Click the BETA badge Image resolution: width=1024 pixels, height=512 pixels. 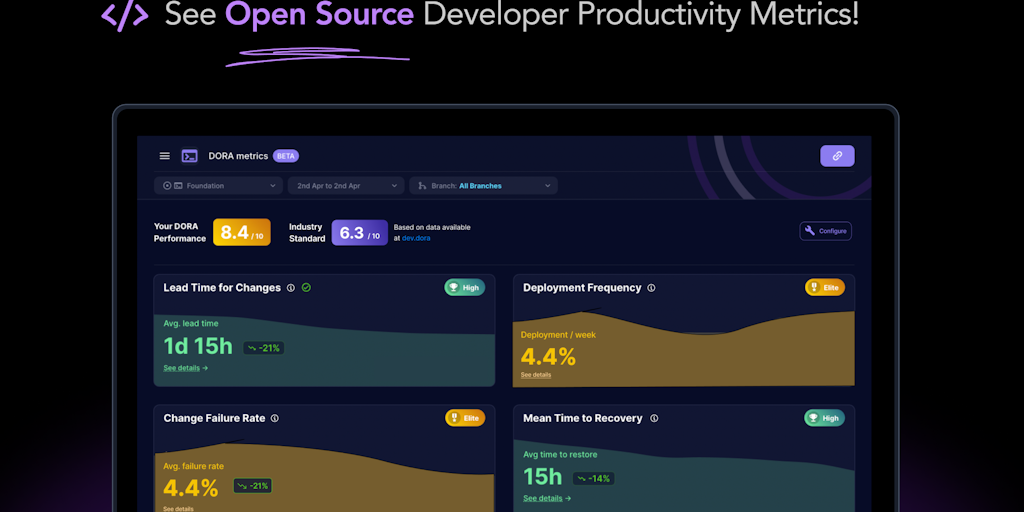(x=286, y=156)
